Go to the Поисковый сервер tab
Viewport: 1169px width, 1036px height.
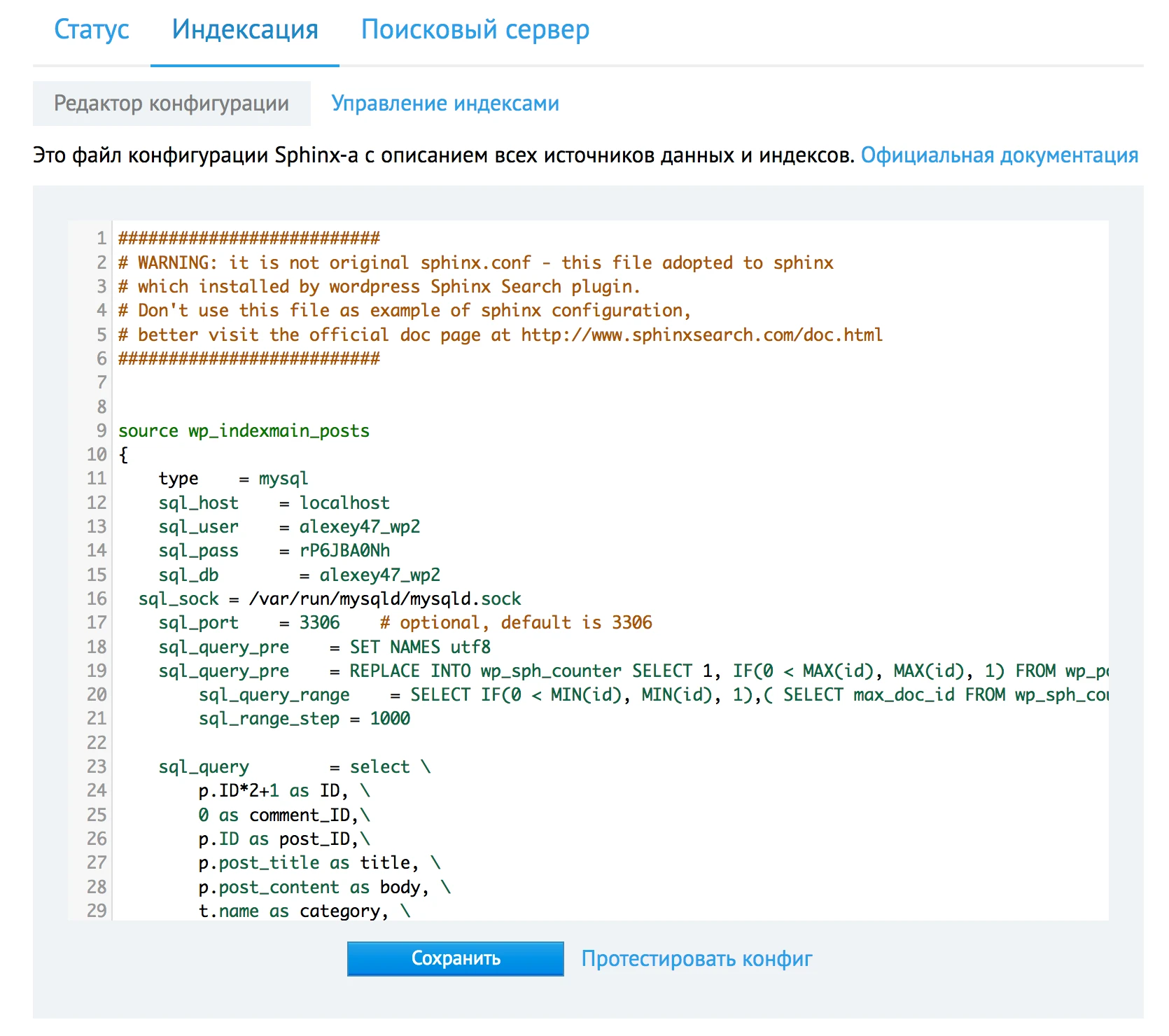click(x=475, y=30)
